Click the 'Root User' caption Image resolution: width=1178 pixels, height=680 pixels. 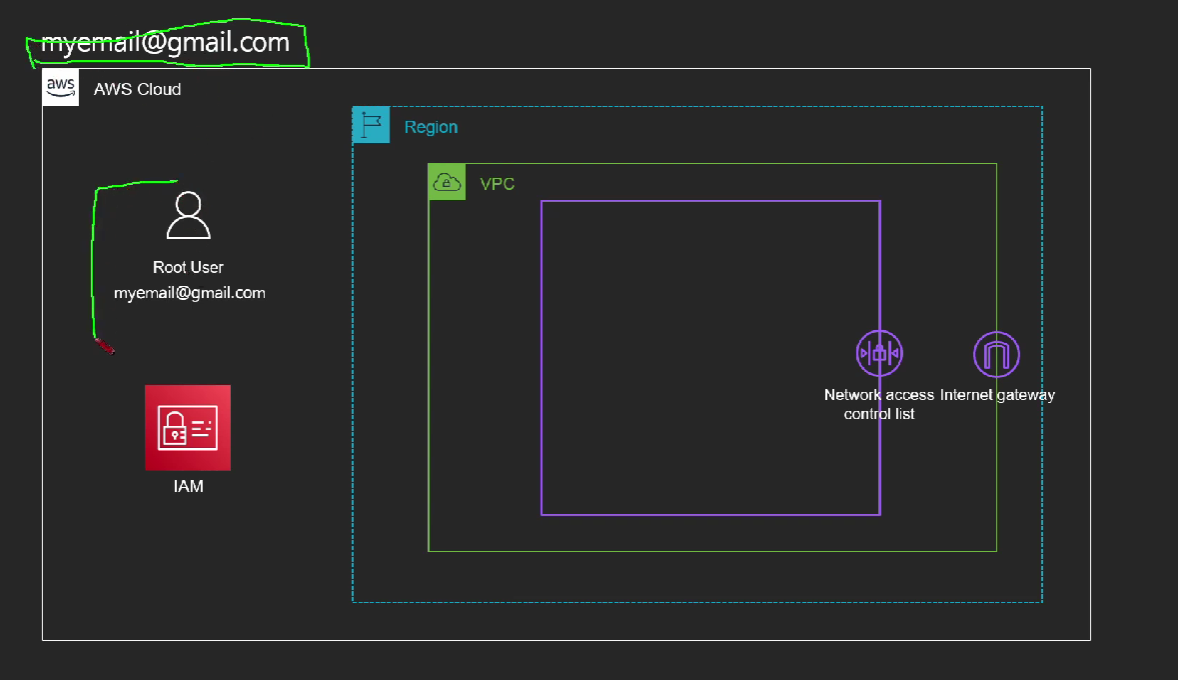(188, 267)
